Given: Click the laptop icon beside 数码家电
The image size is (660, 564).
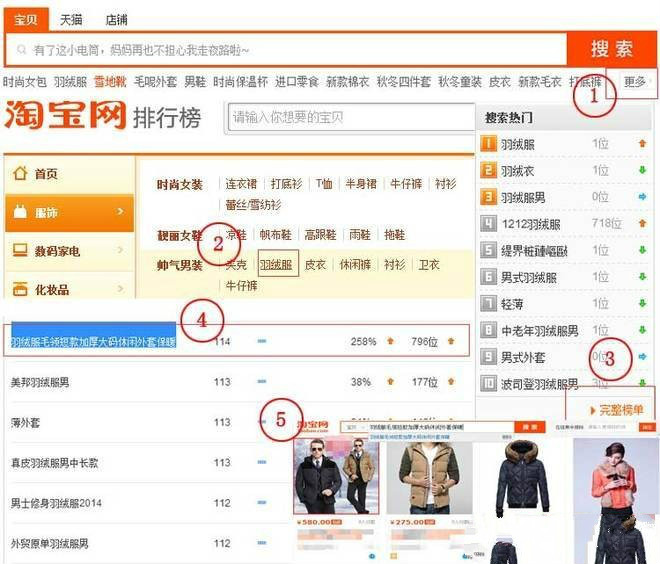Looking at the screenshot, I should [19, 251].
